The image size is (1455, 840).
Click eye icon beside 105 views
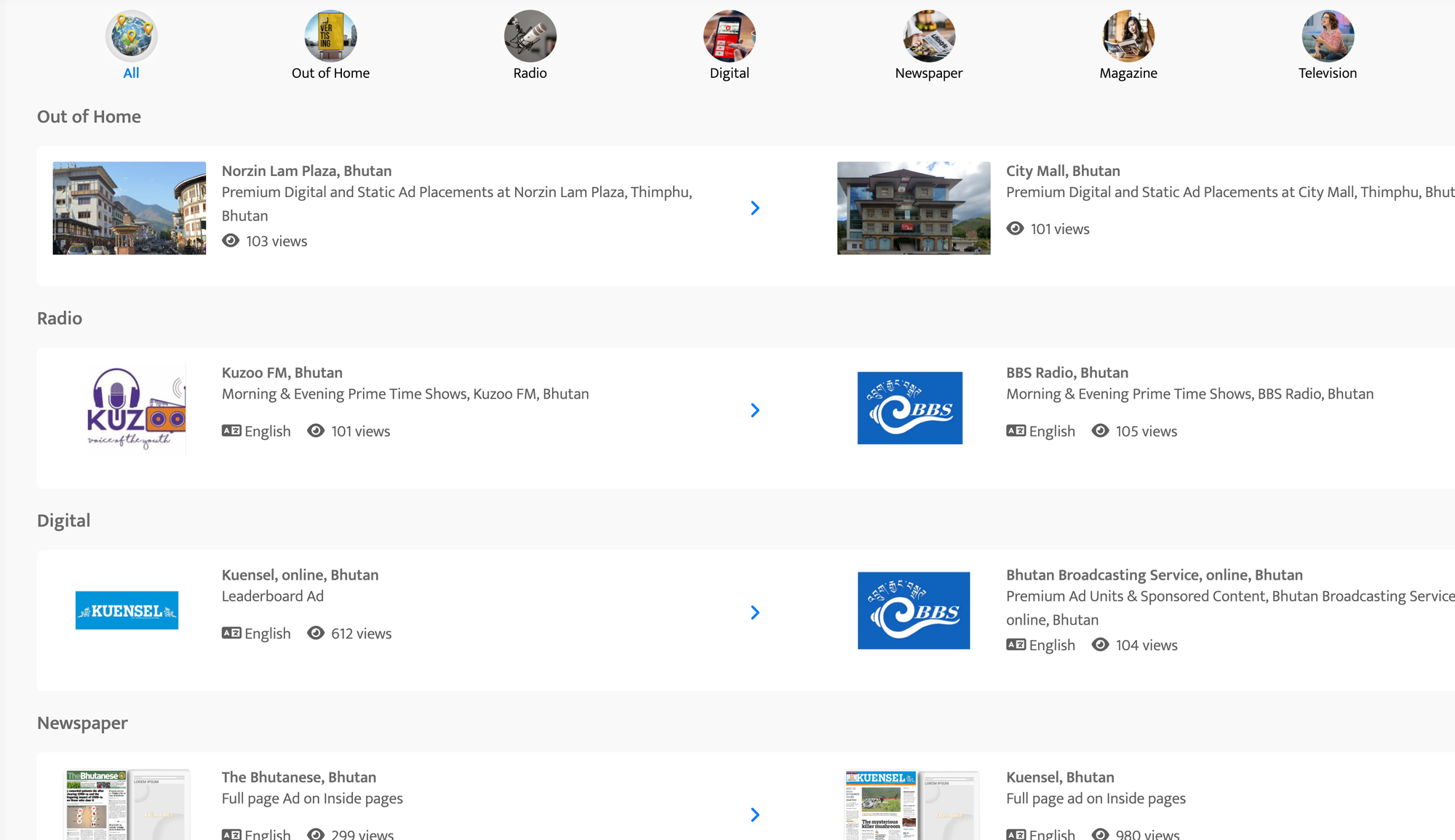pos(1100,431)
